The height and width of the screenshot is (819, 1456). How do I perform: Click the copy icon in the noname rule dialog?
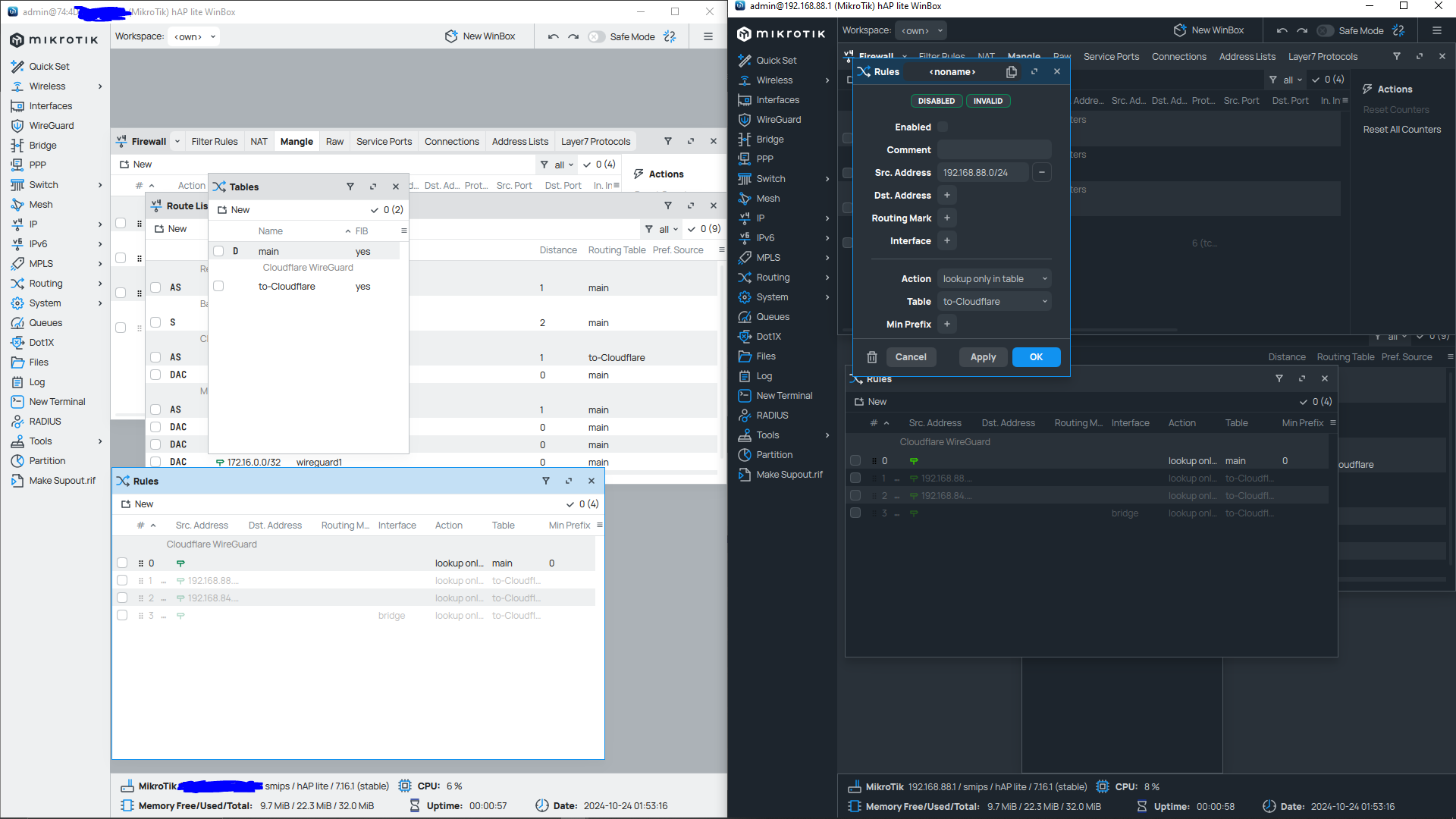tap(1011, 71)
